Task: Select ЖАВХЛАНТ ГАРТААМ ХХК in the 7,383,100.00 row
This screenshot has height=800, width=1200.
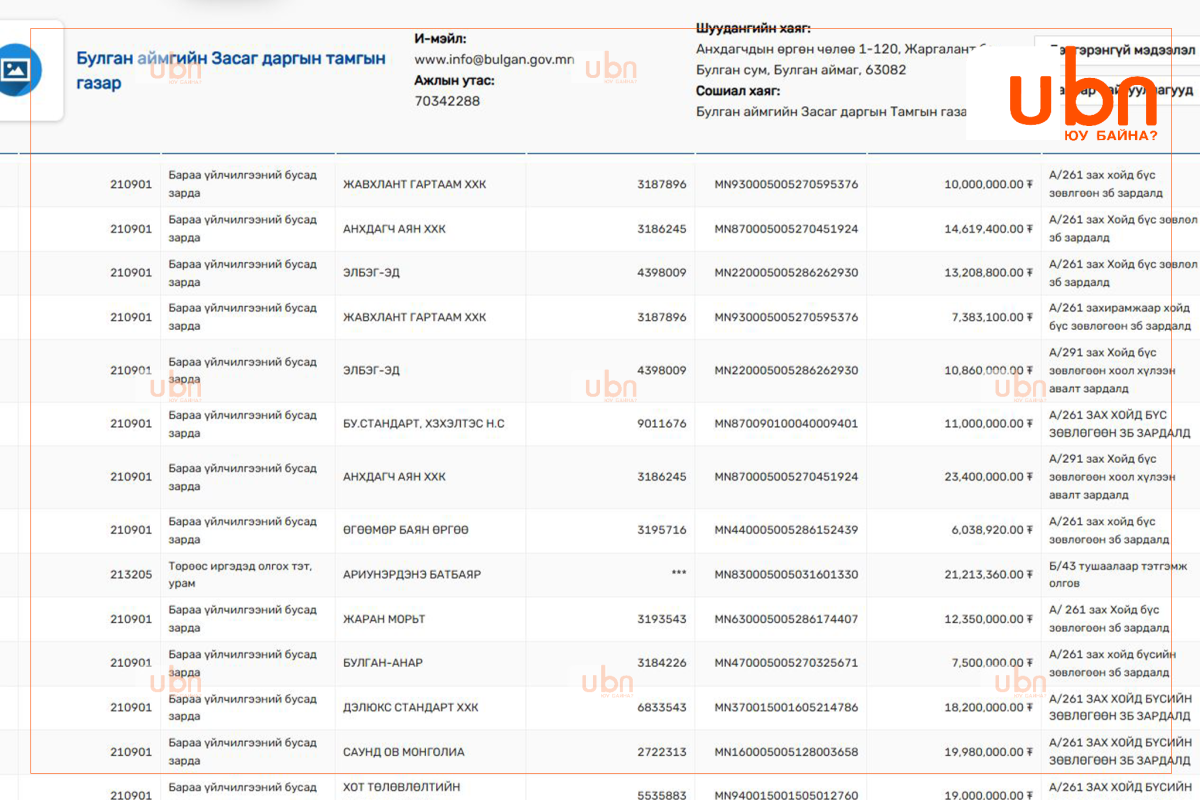Action: 415,317
